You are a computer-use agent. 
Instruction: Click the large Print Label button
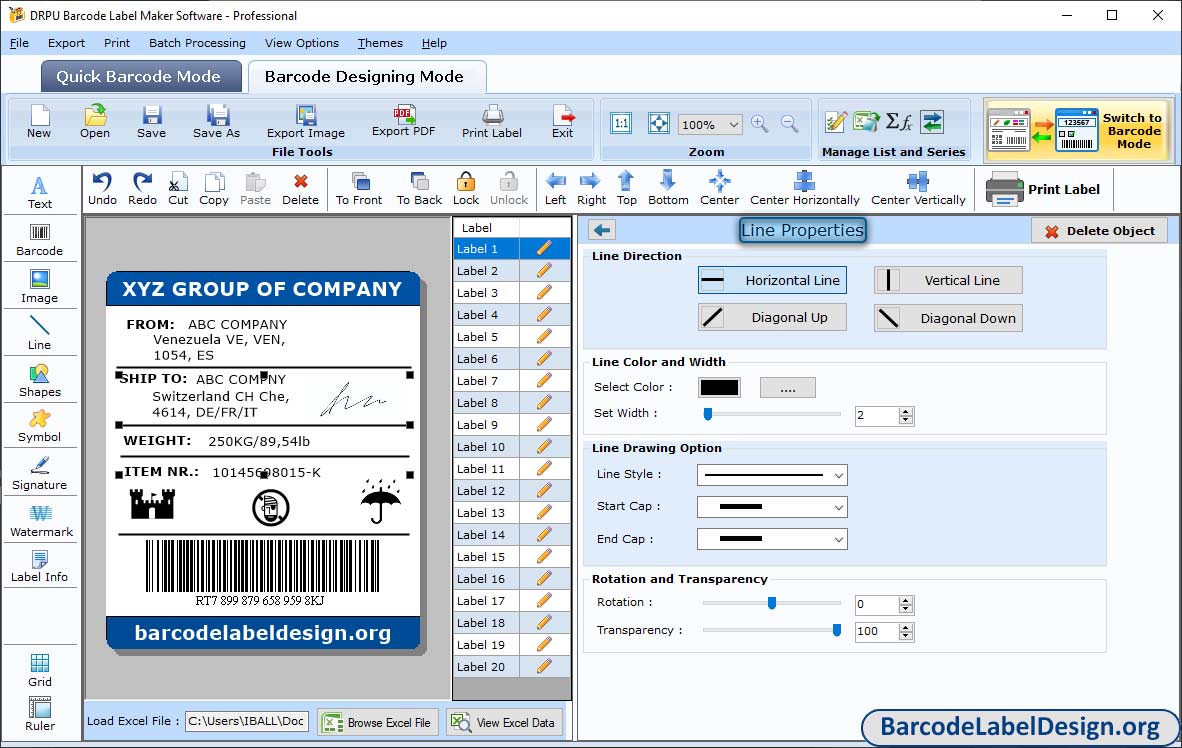pyautogui.click(x=1043, y=189)
